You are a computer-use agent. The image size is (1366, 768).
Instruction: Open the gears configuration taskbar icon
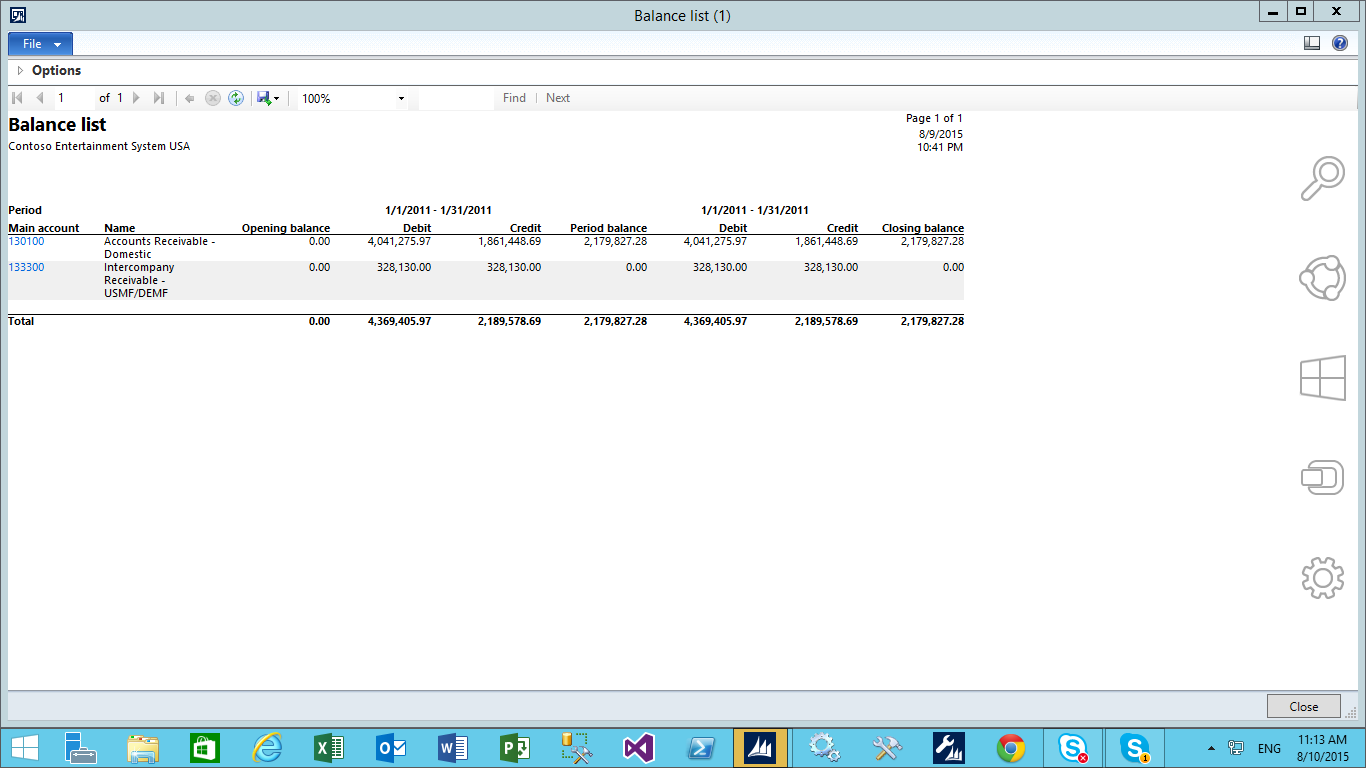click(x=823, y=747)
